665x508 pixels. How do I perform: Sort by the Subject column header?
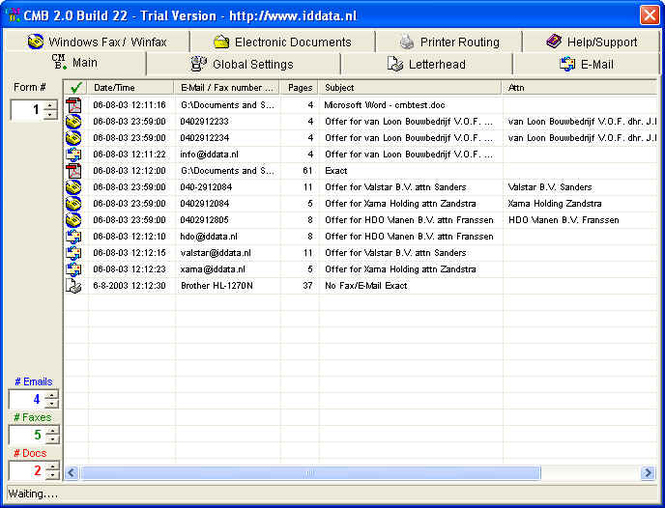pyautogui.click(x=410, y=88)
